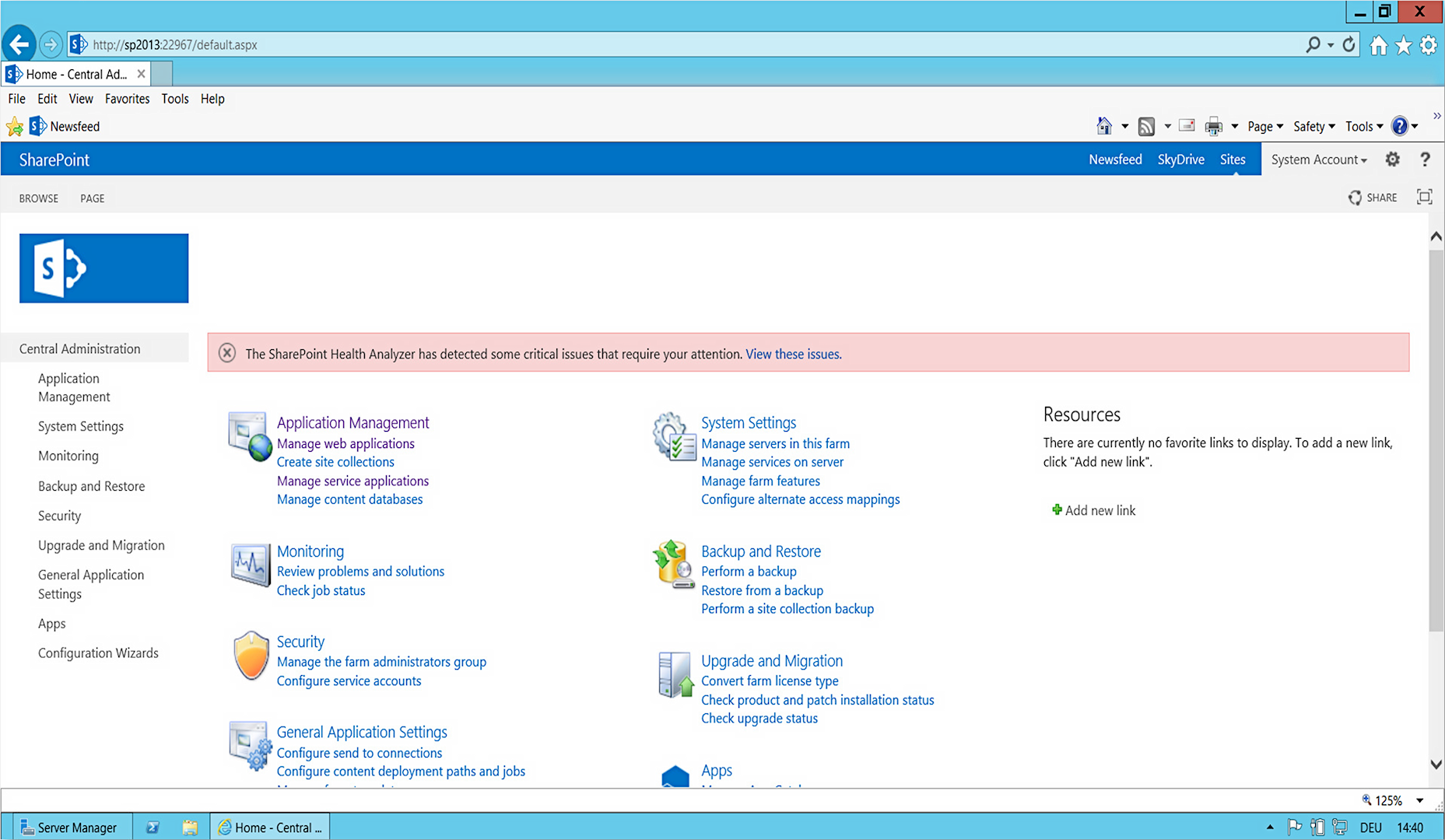The width and height of the screenshot is (1445, 840).
Task: Open the Page command bar dropdown
Action: tap(1264, 127)
